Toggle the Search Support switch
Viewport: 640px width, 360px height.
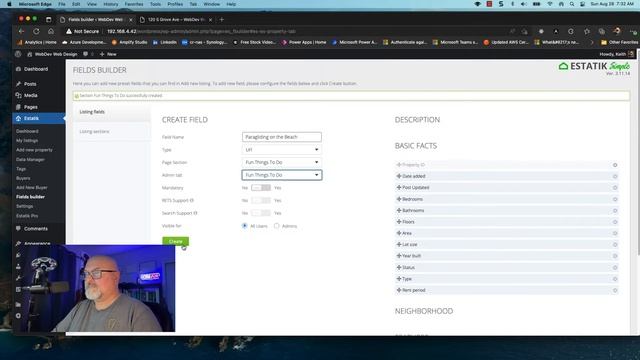pos(261,213)
